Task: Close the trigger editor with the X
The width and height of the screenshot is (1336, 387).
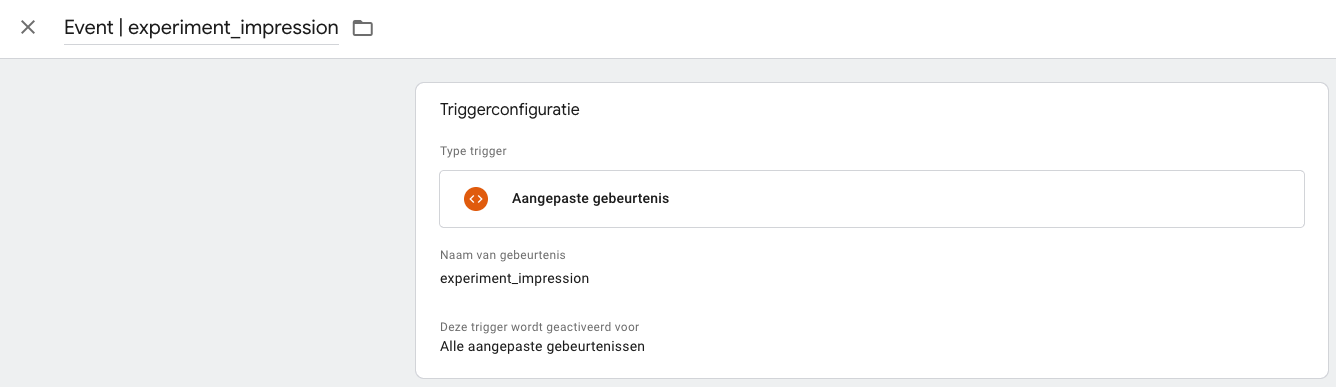Action: click(x=28, y=28)
